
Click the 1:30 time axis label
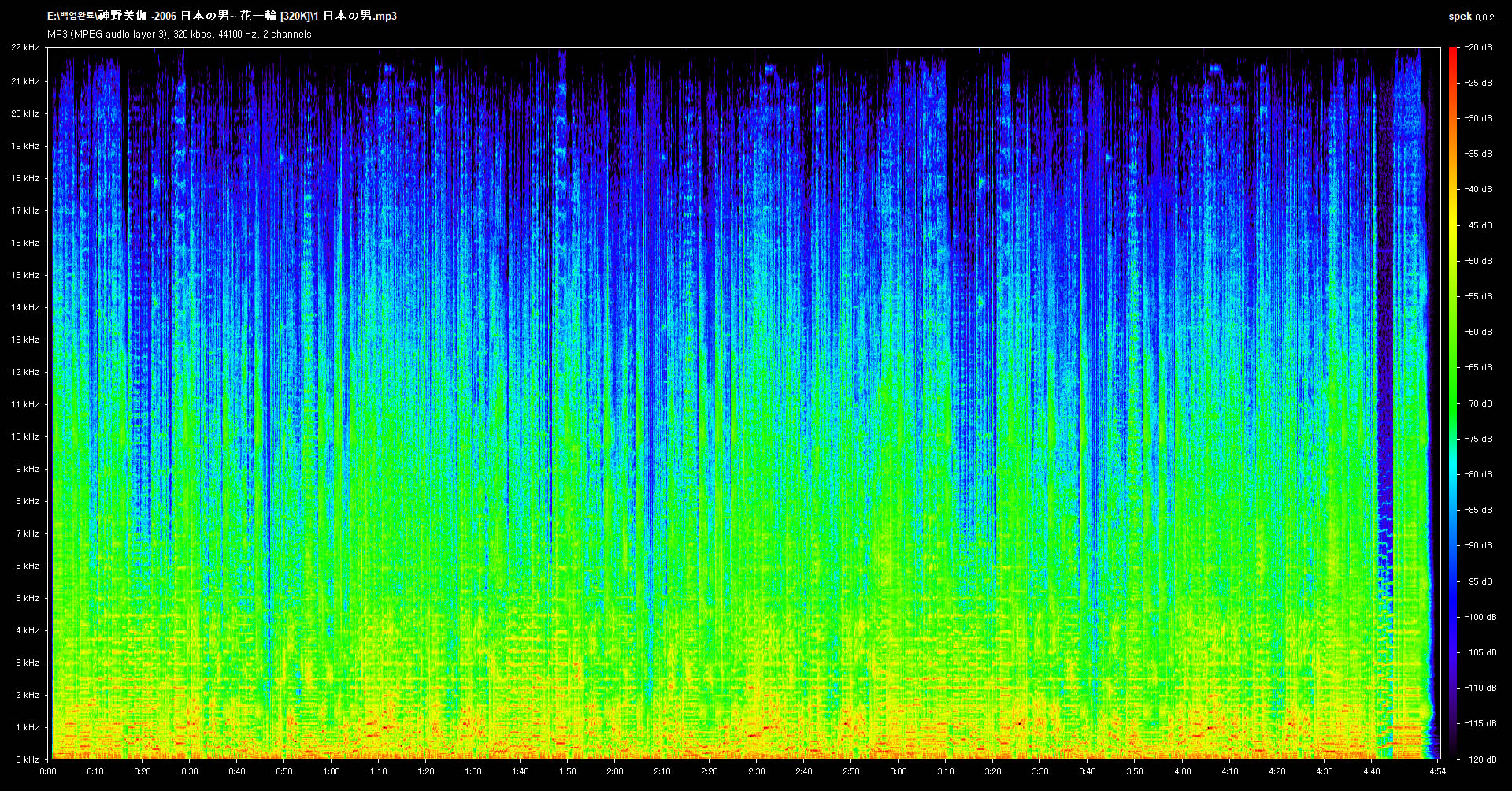pos(473,771)
